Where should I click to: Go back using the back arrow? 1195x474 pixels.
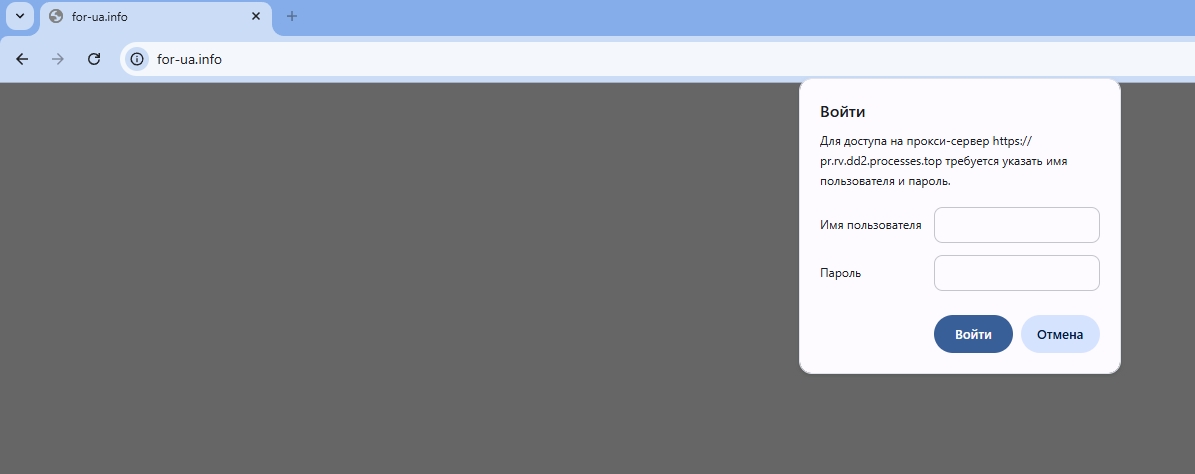click(x=22, y=59)
